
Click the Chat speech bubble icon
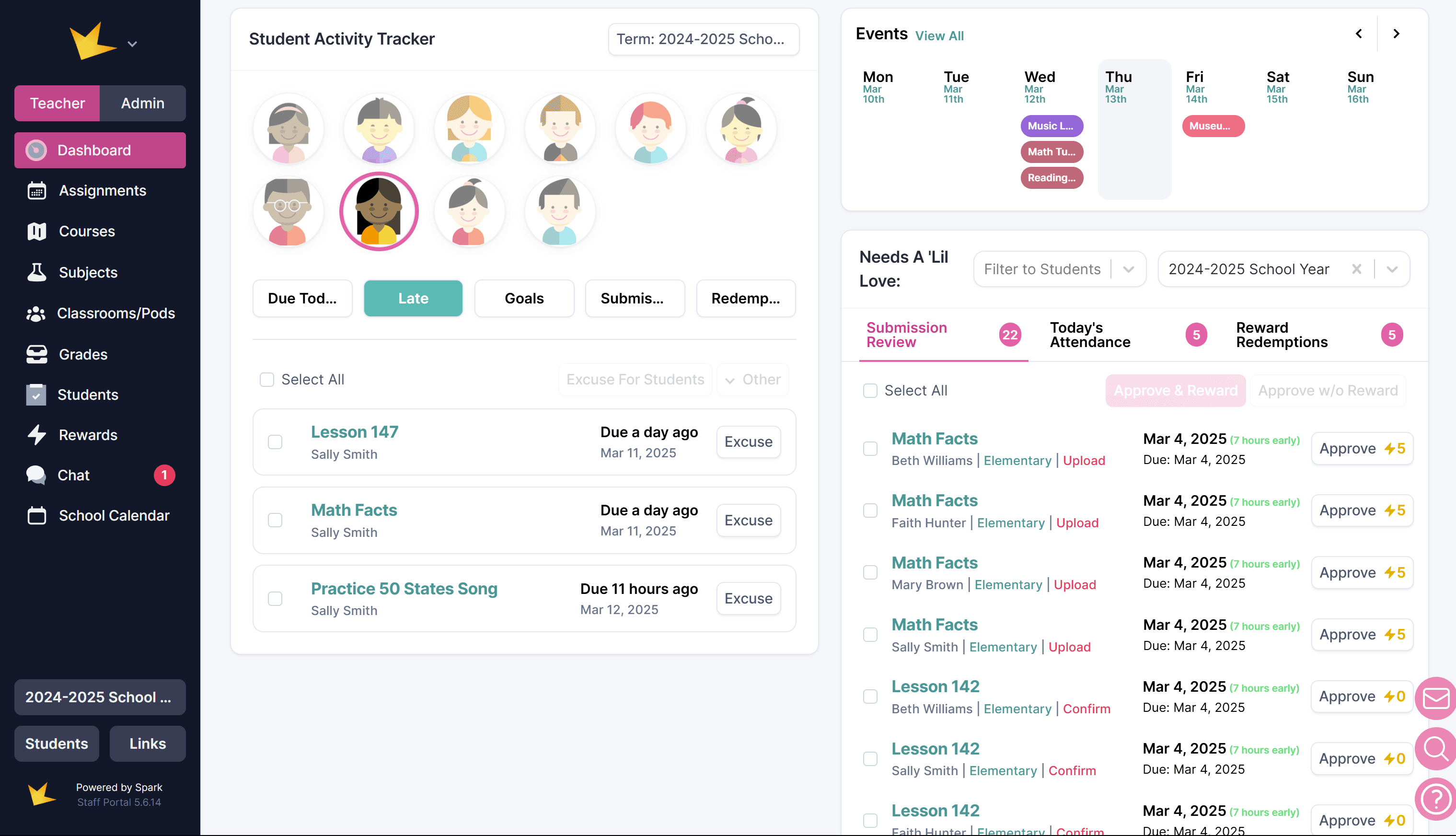pyautogui.click(x=37, y=476)
